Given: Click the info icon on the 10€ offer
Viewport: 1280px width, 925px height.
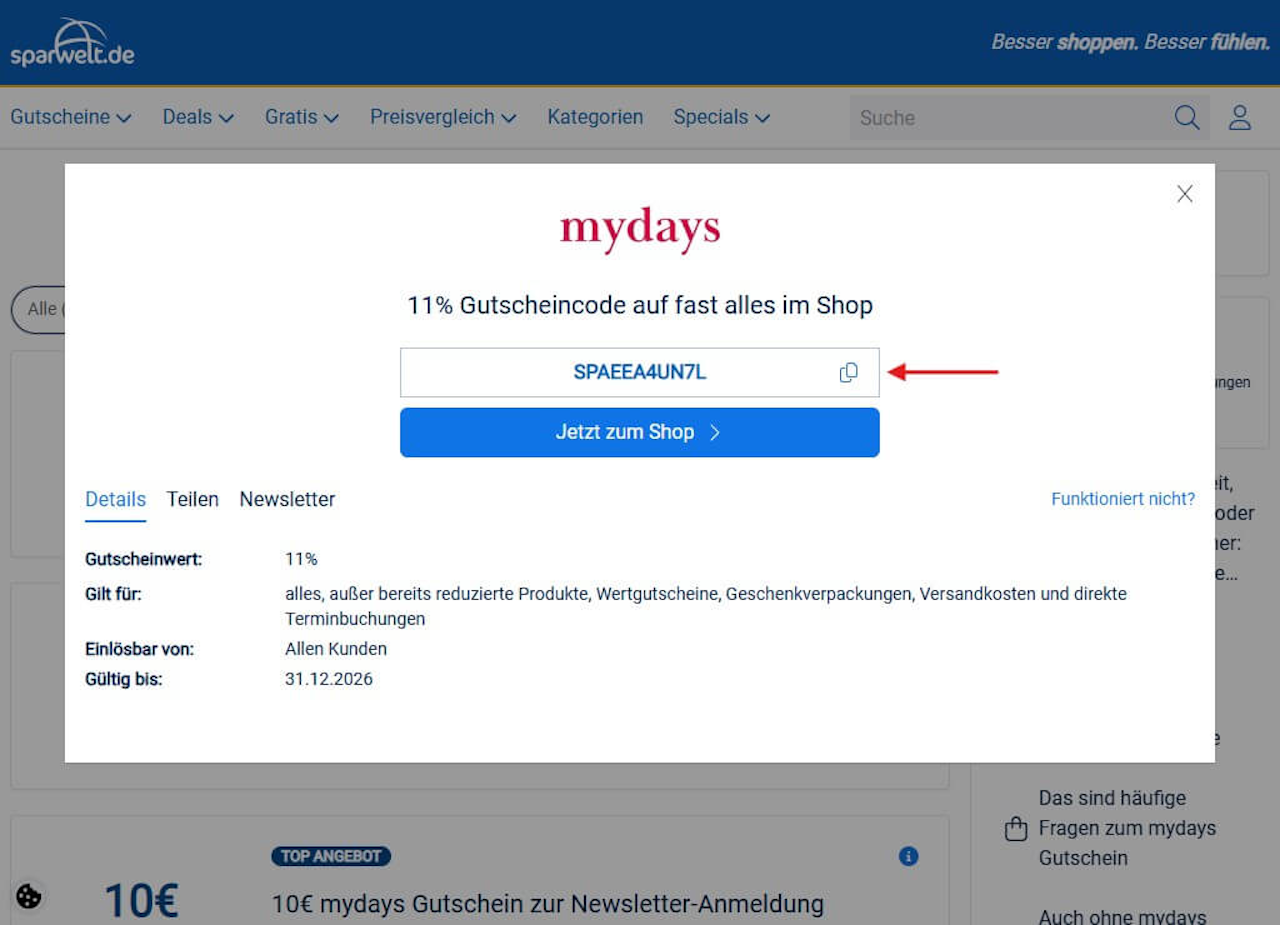Looking at the screenshot, I should [908, 856].
